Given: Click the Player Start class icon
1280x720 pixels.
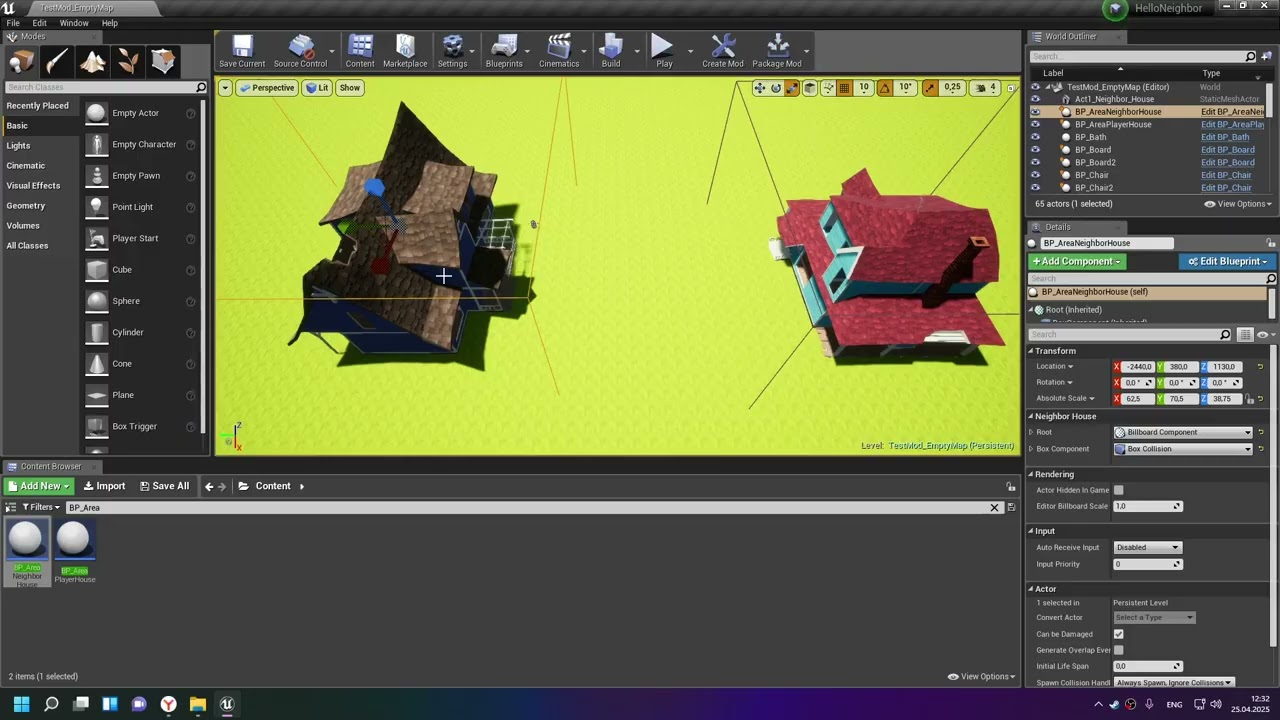Looking at the screenshot, I should pyautogui.click(x=96, y=238).
